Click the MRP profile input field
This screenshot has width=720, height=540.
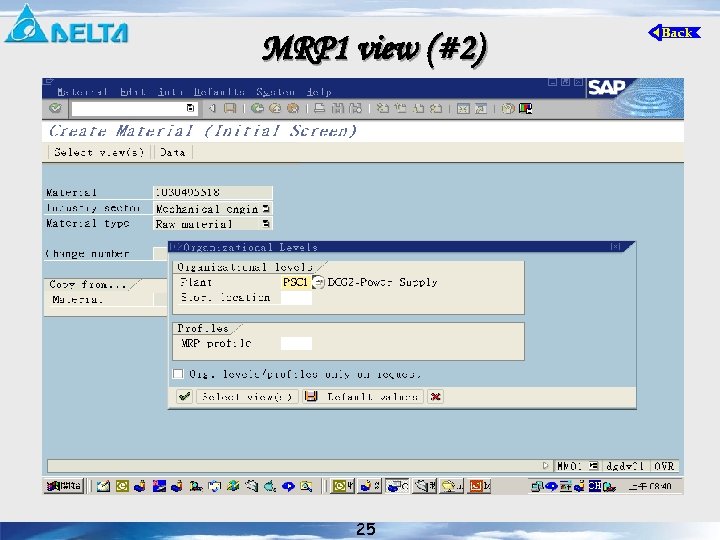pos(296,343)
